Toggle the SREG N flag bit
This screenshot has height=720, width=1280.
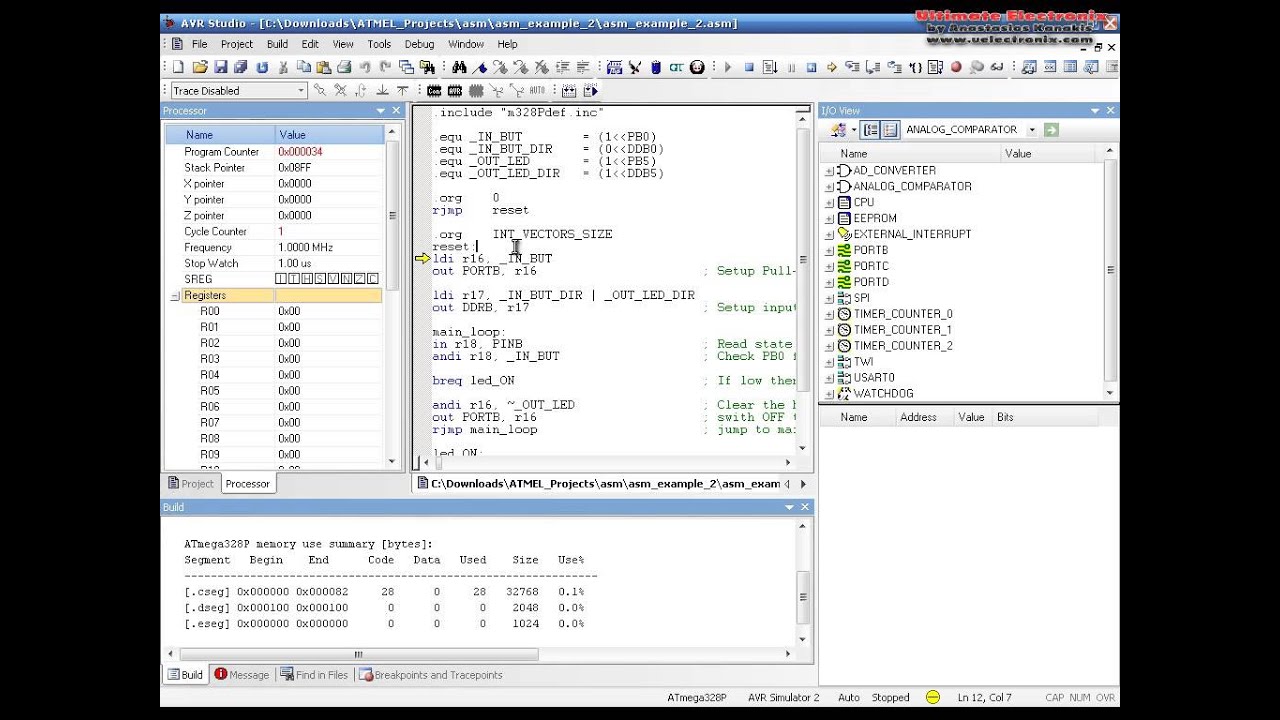(347, 278)
